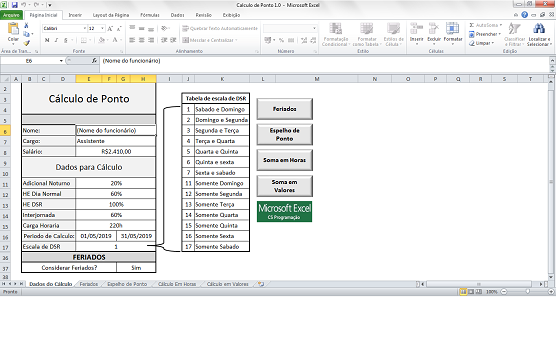Adjust the zoom slider in status bar
The width and height of the screenshot is (556, 364).
(x=527, y=292)
